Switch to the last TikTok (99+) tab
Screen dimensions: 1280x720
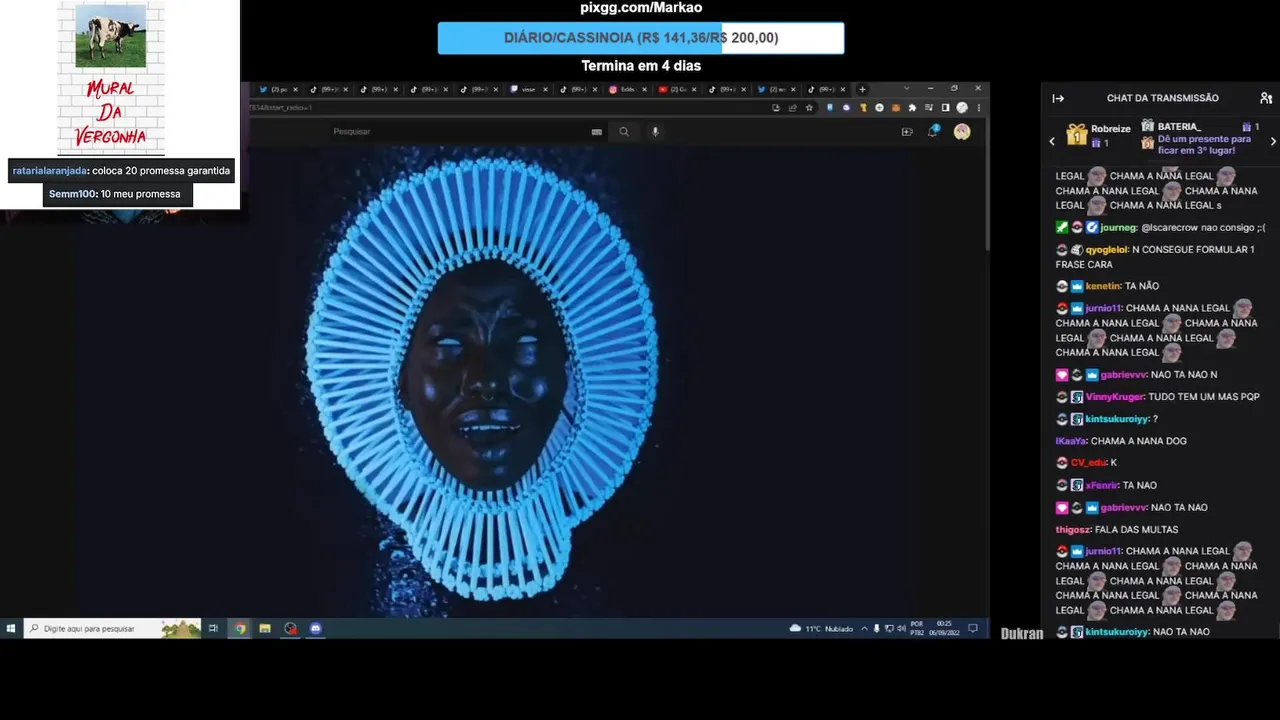(x=827, y=89)
